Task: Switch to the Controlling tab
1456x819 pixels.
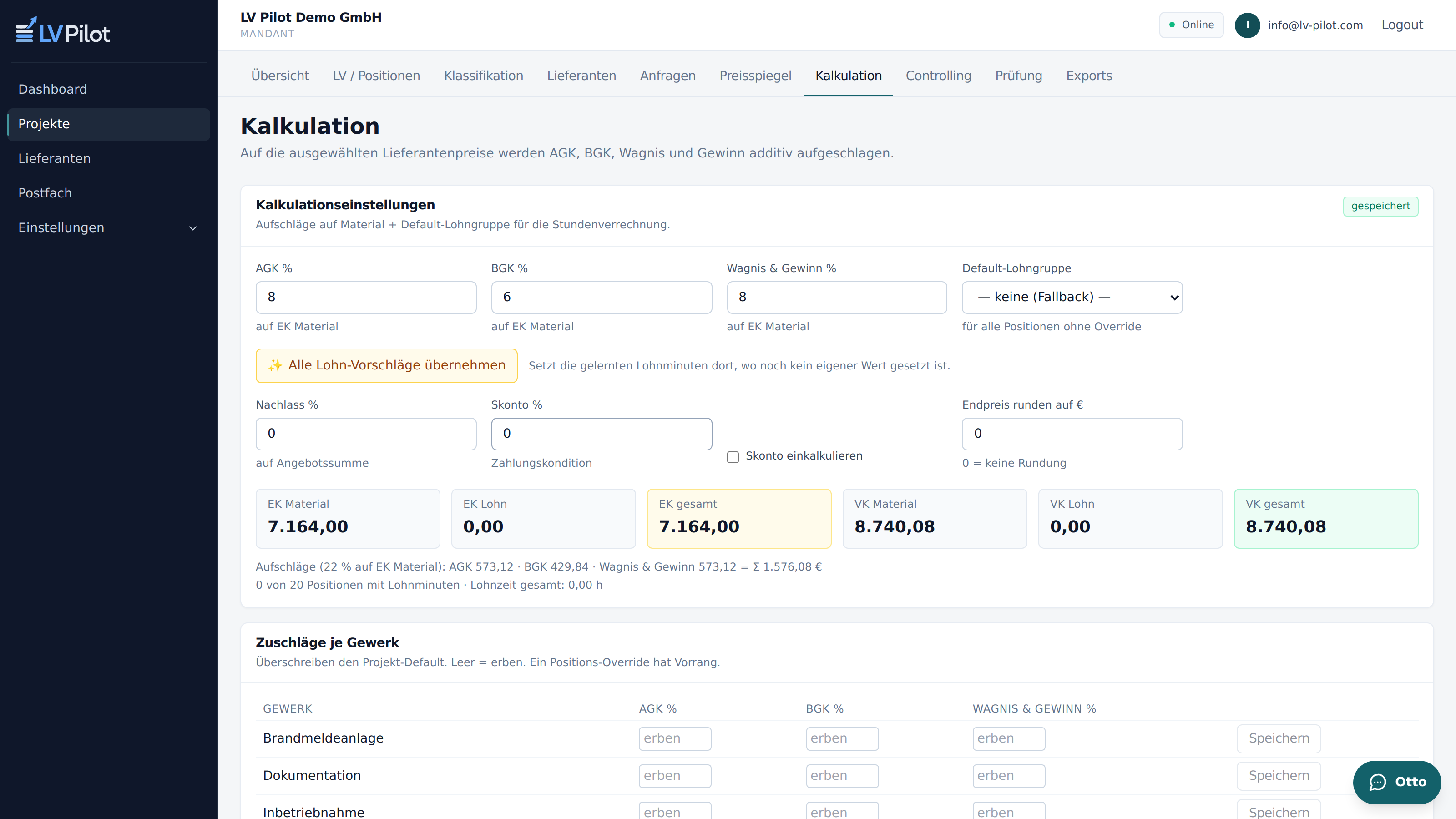Action: tap(938, 76)
